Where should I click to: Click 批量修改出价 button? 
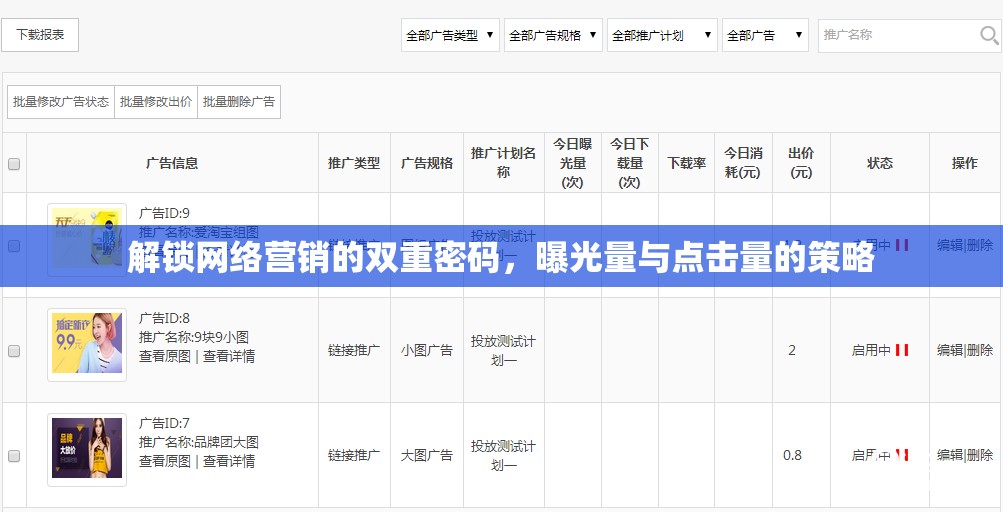point(156,102)
